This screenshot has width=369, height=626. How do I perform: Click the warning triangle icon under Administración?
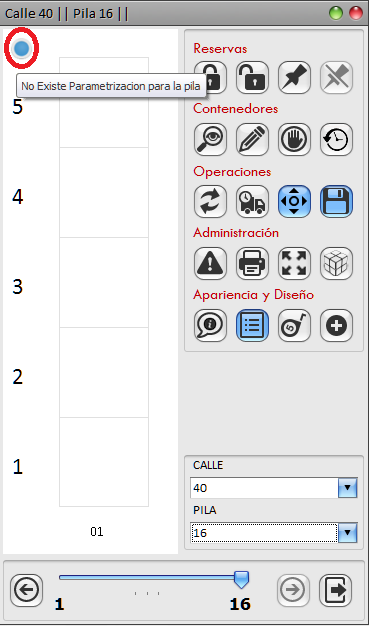210,263
